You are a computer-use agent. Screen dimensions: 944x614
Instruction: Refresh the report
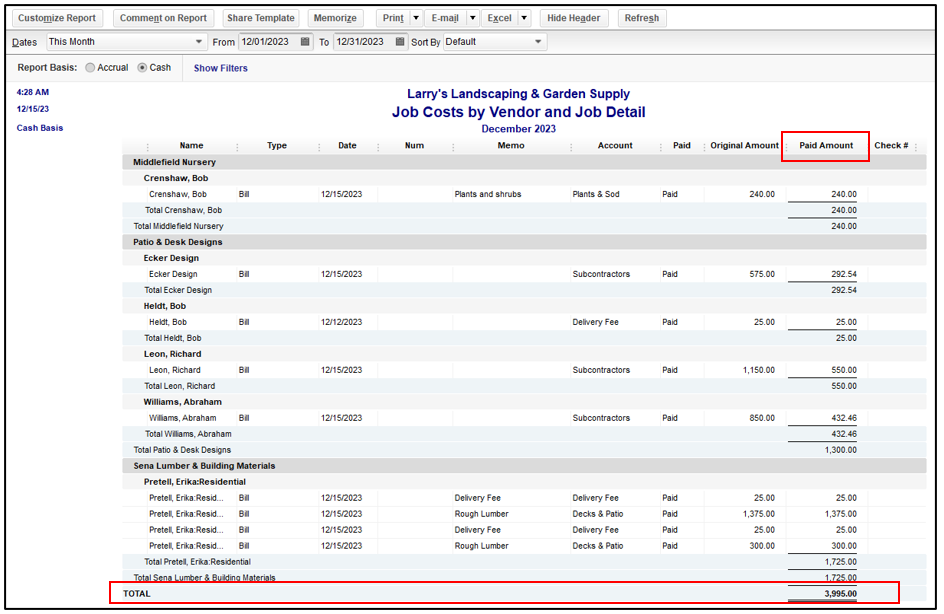[642, 18]
